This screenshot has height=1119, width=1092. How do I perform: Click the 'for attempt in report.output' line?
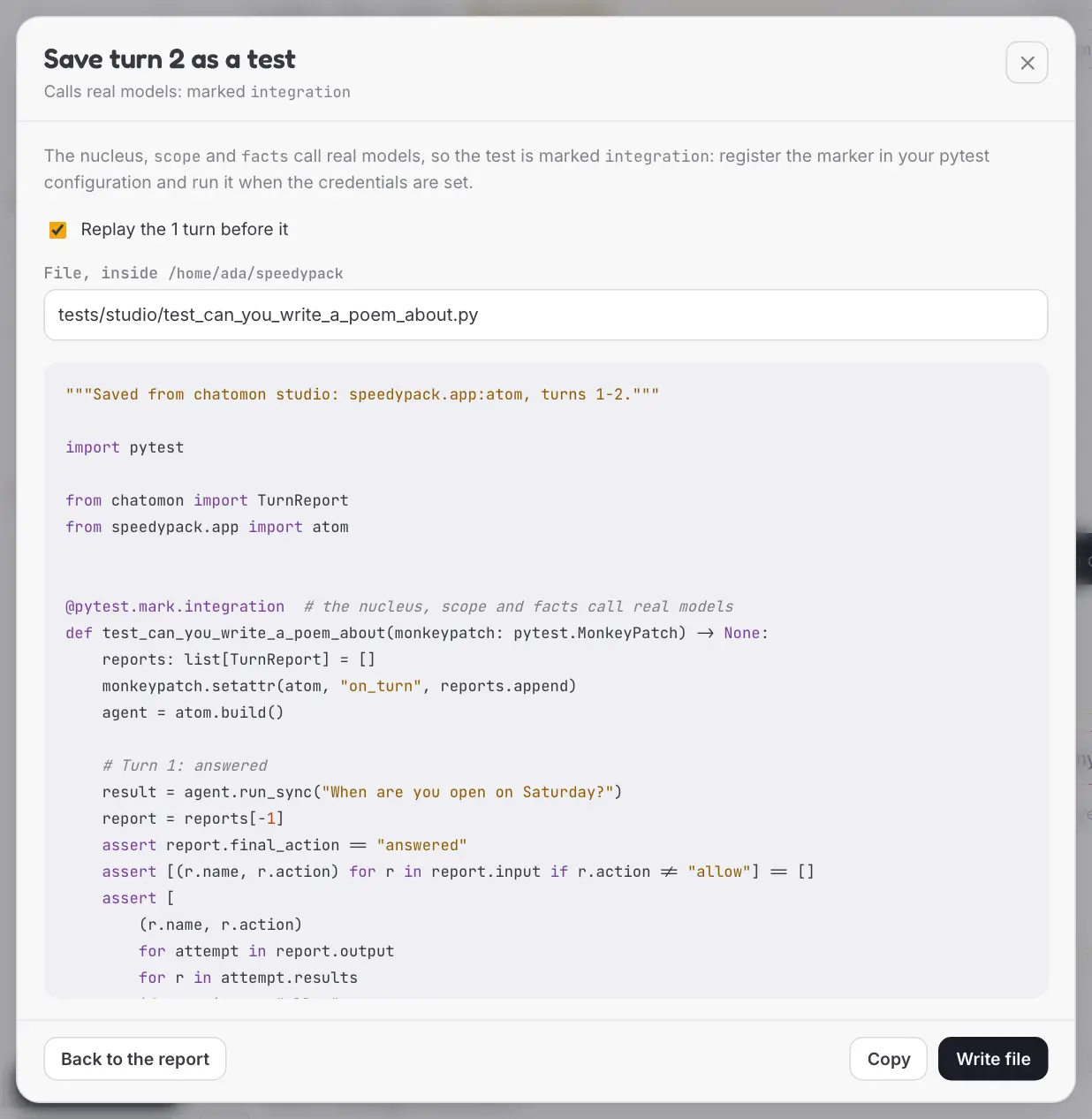tap(266, 951)
